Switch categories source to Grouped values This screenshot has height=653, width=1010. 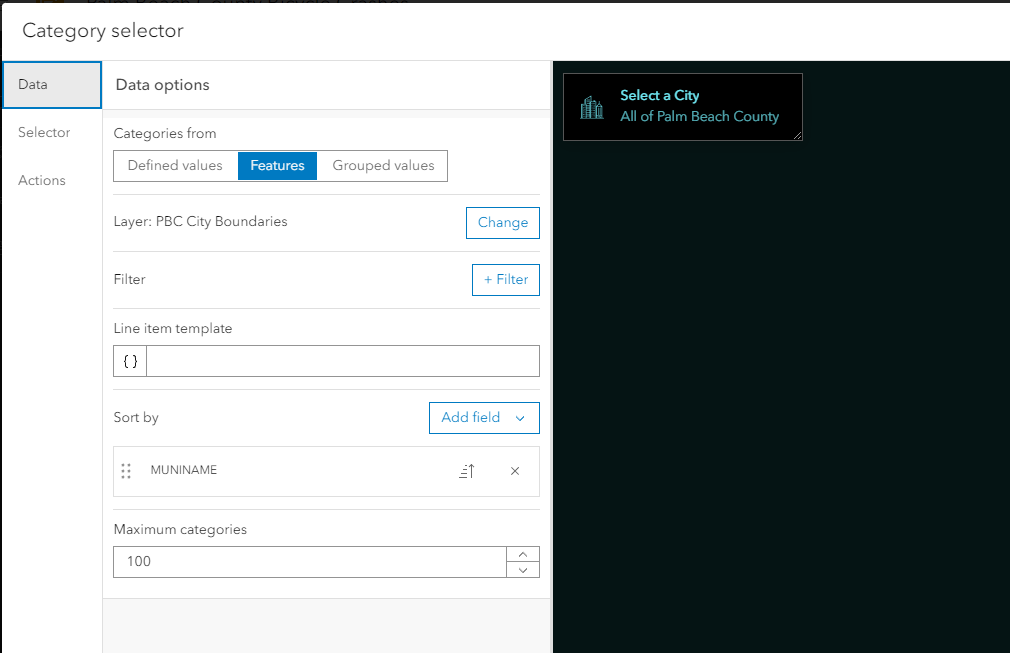tap(383, 165)
